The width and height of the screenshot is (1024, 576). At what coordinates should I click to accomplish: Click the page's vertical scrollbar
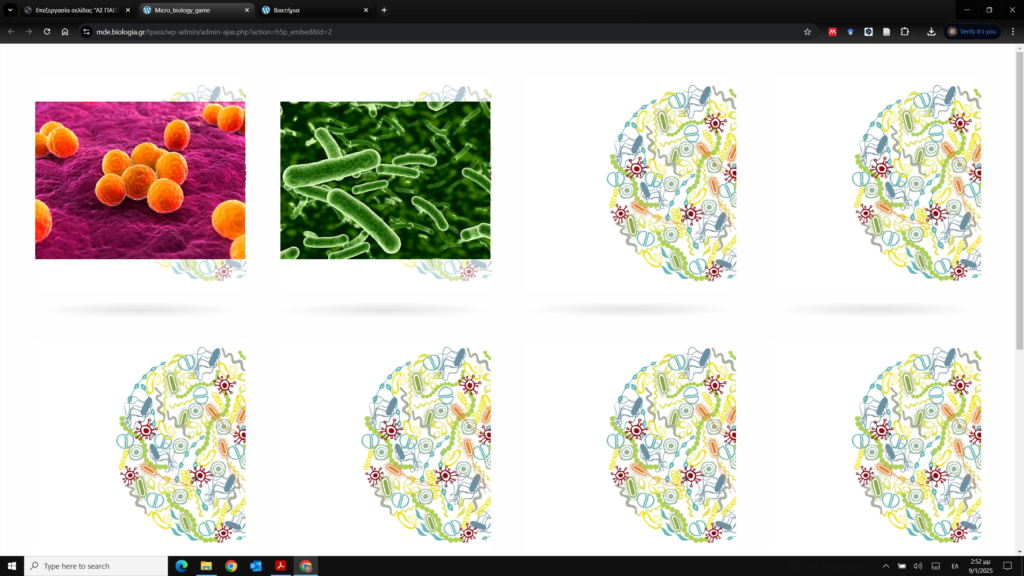point(1019,200)
